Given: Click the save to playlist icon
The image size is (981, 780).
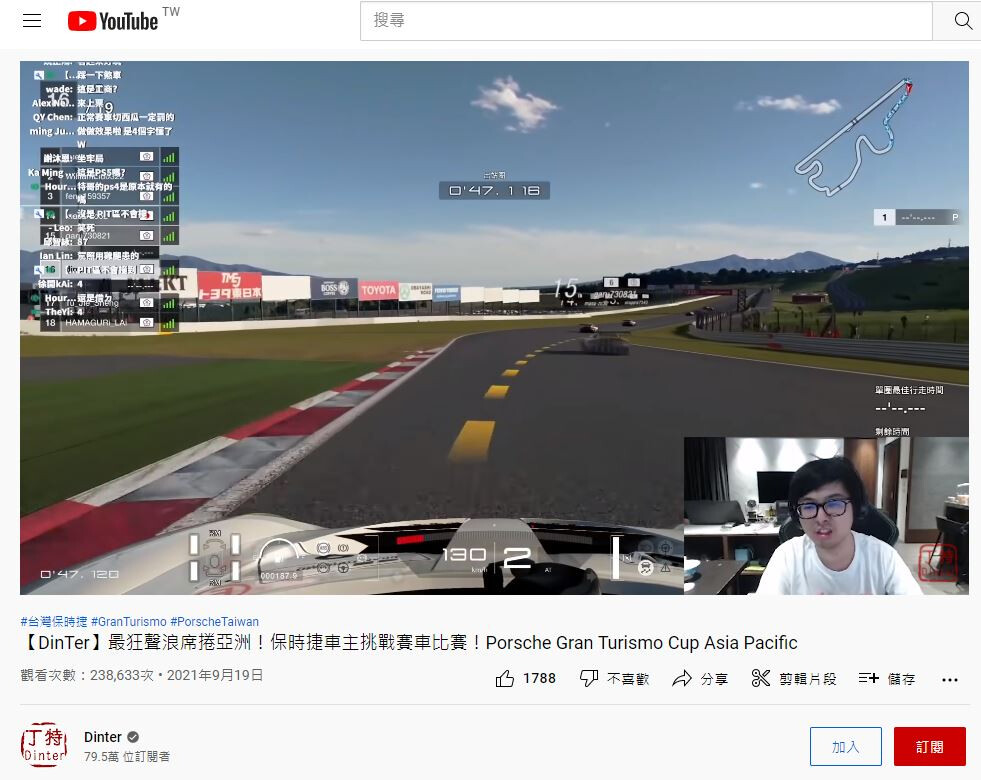Looking at the screenshot, I should pyautogui.click(x=868, y=679).
